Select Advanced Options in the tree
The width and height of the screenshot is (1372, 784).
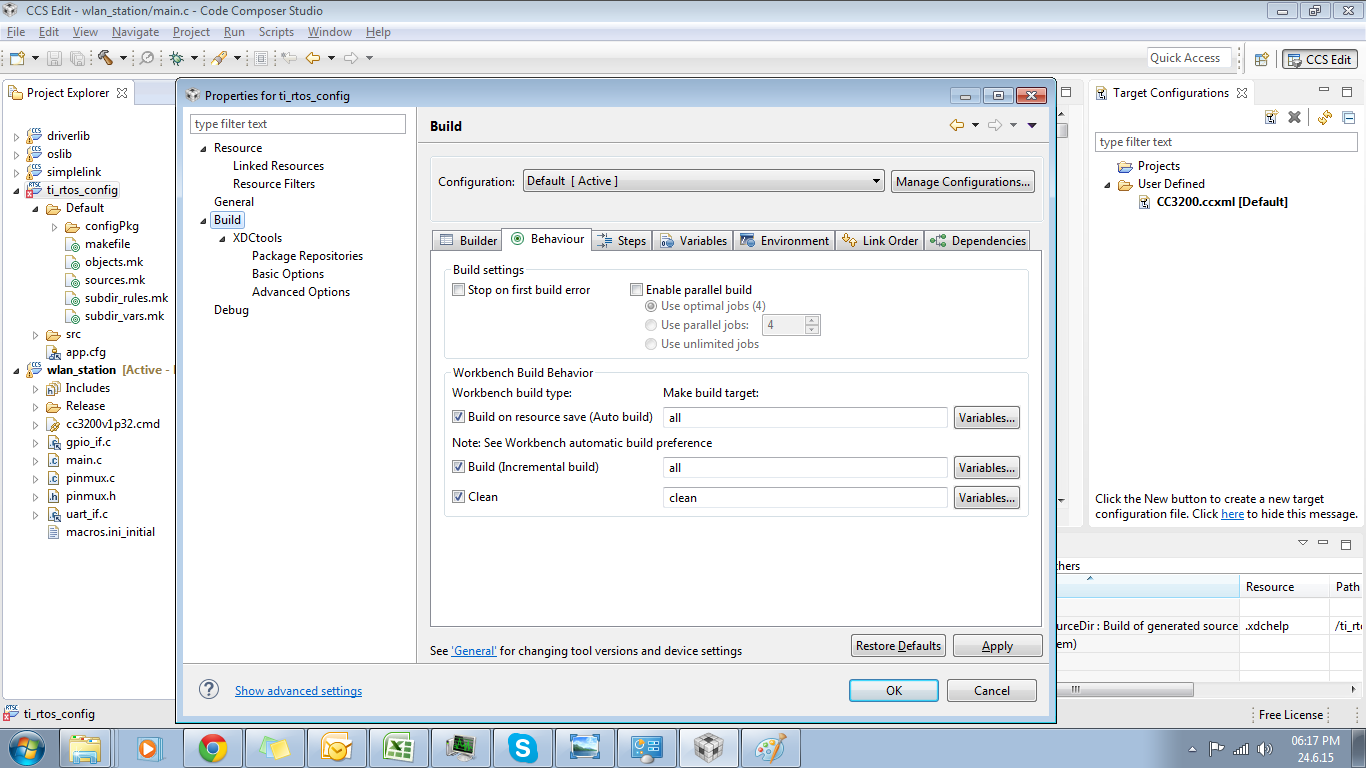coord(301,292)
